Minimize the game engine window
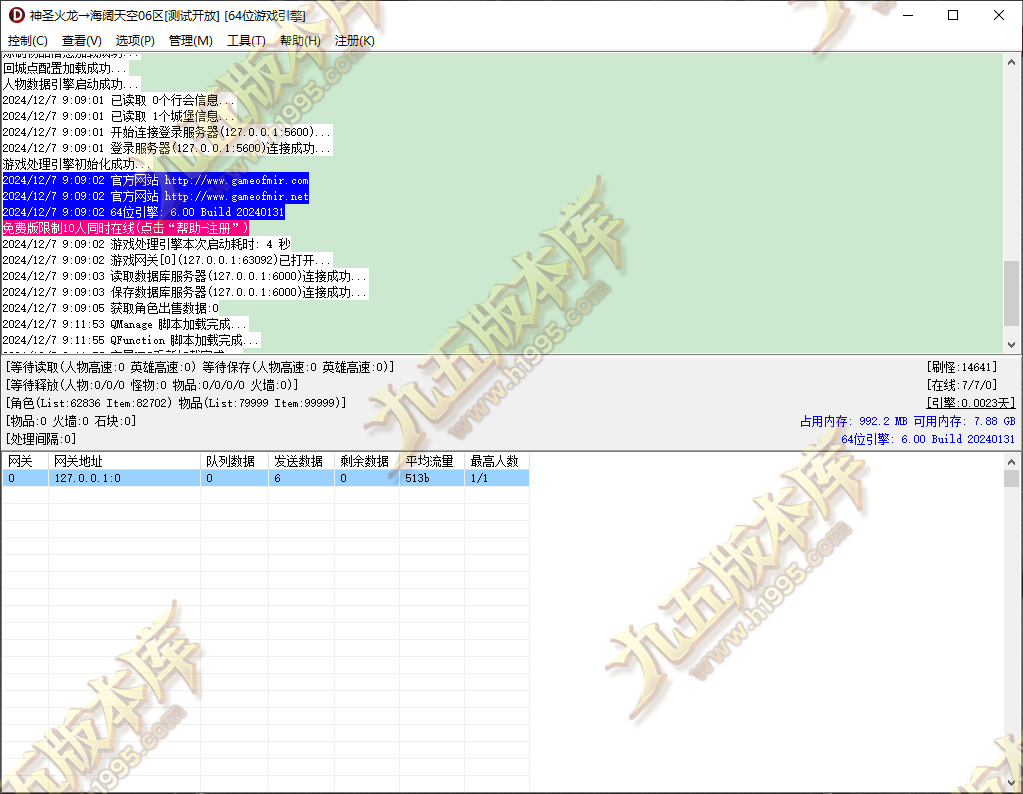The image size is (1023, 794). pos(908,15)
